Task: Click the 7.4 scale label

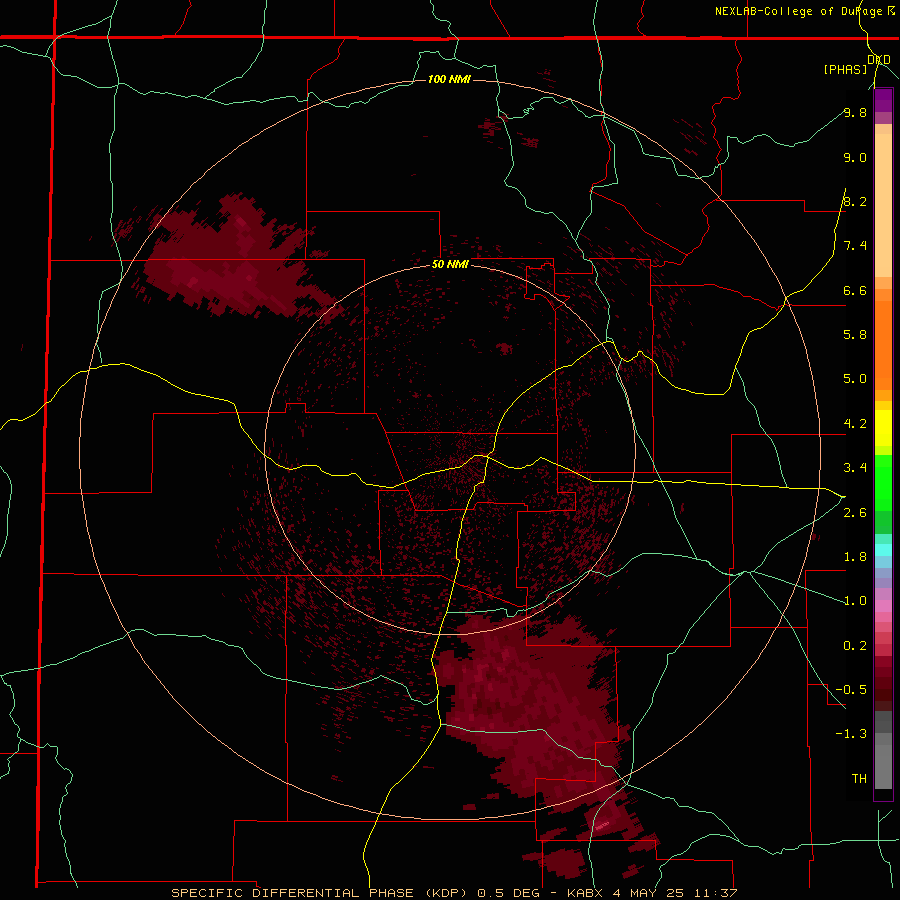Action: pos(855,246)
